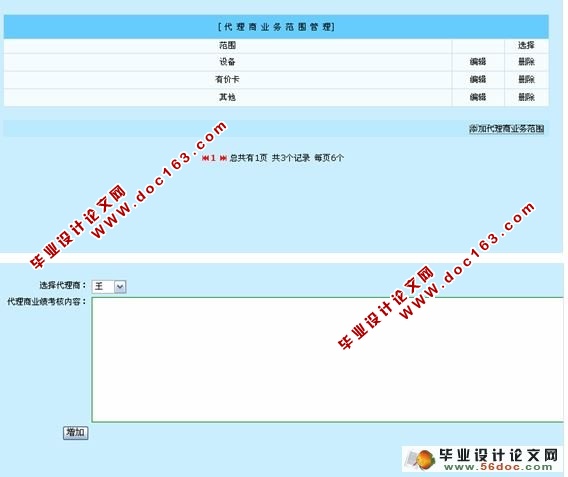Edit the 设备 row

click(x=477, y=62)
